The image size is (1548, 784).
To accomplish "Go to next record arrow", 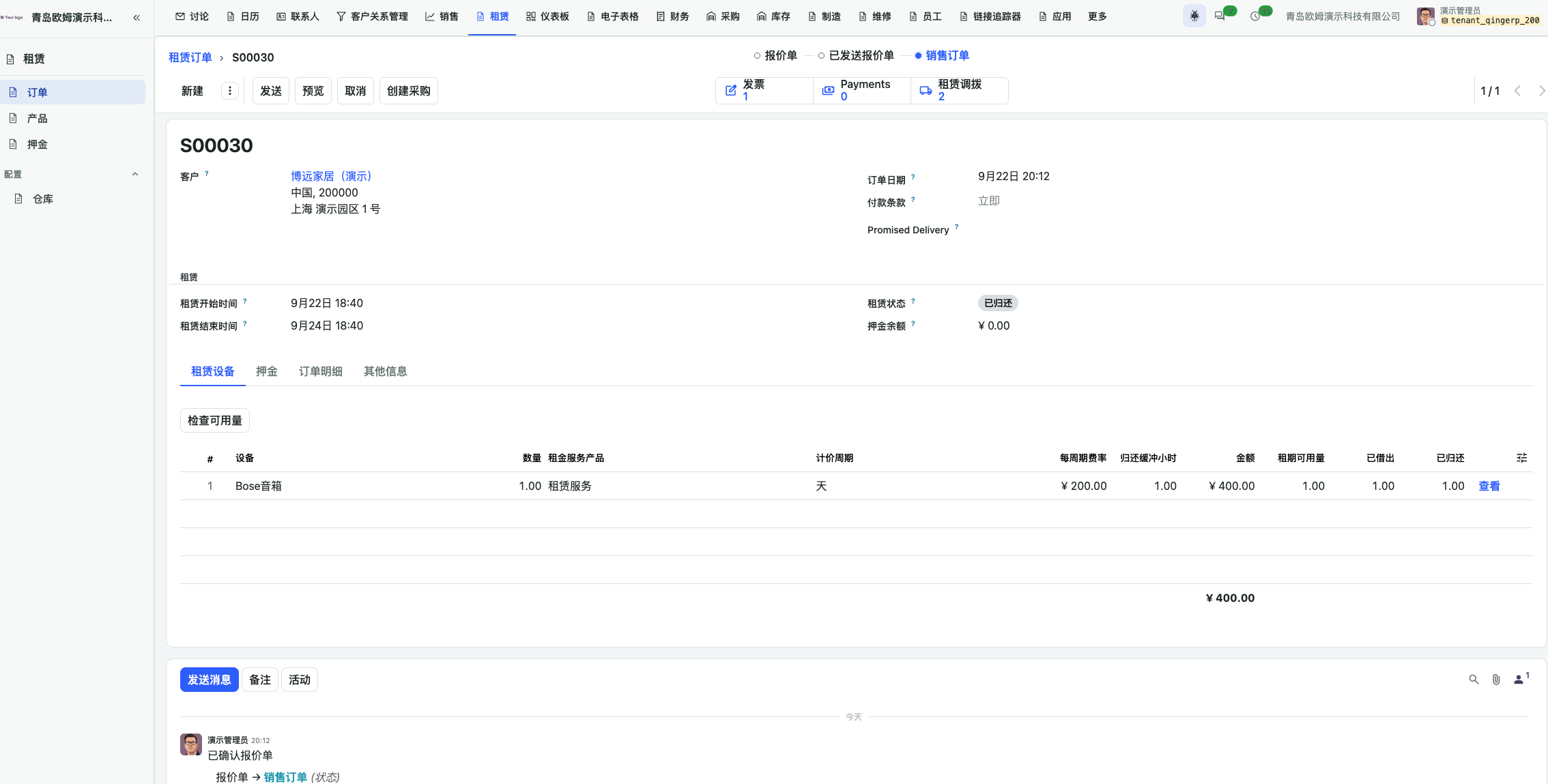I will click(x=1541, y=91).
